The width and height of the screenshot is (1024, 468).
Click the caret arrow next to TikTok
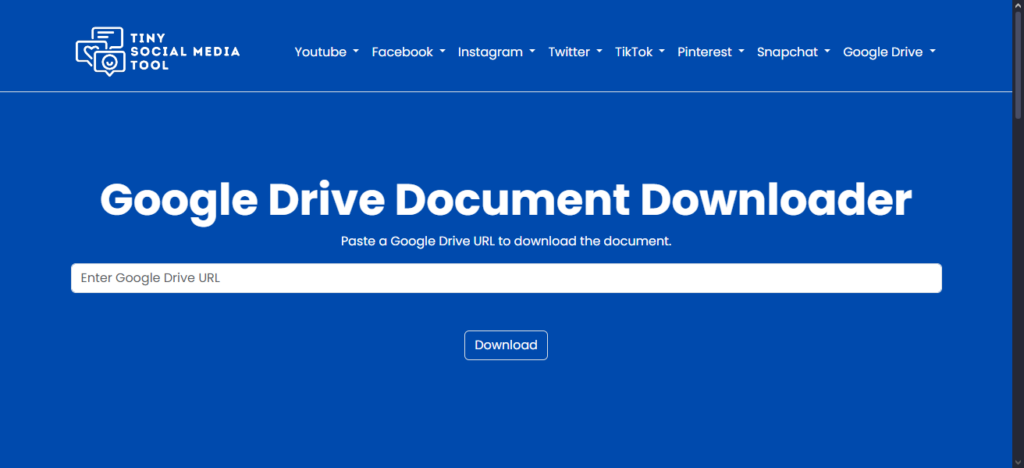point(662,52)
